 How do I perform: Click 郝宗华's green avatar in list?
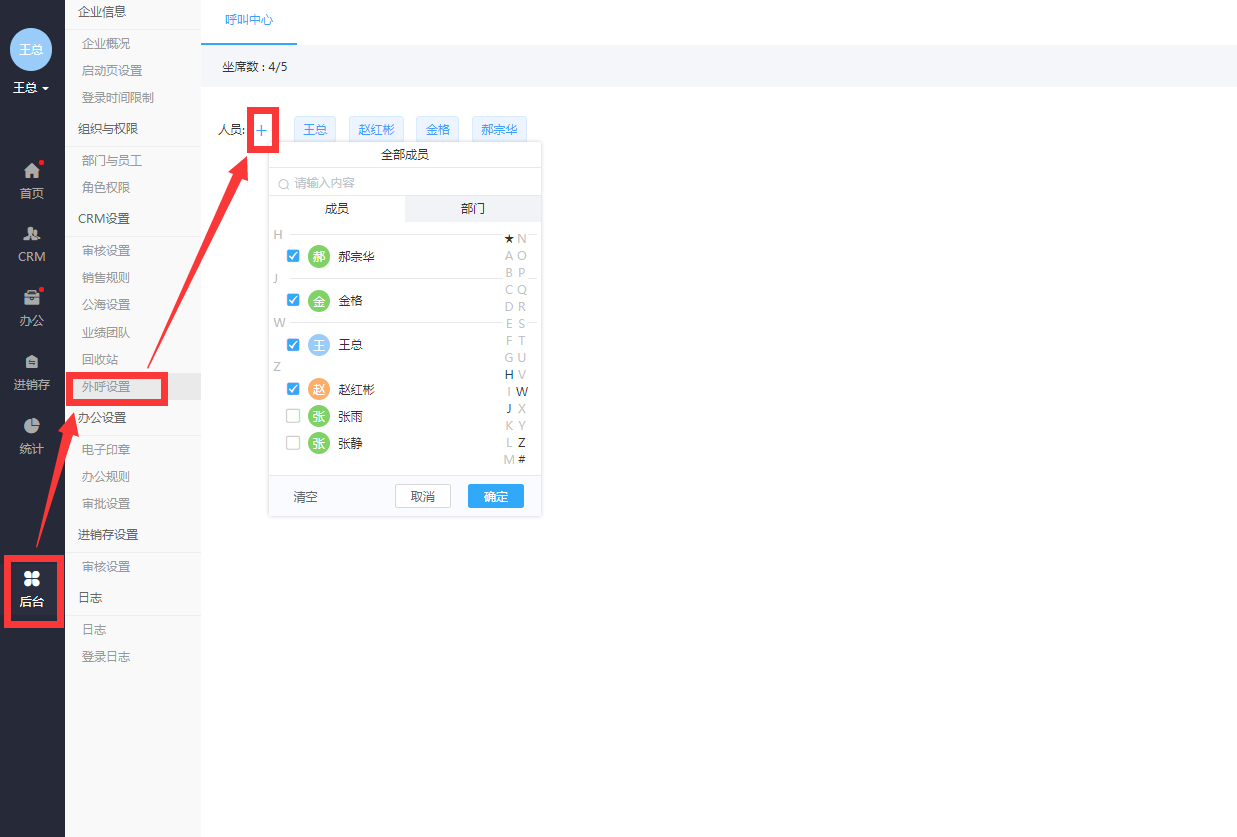(x=319, y=256)
